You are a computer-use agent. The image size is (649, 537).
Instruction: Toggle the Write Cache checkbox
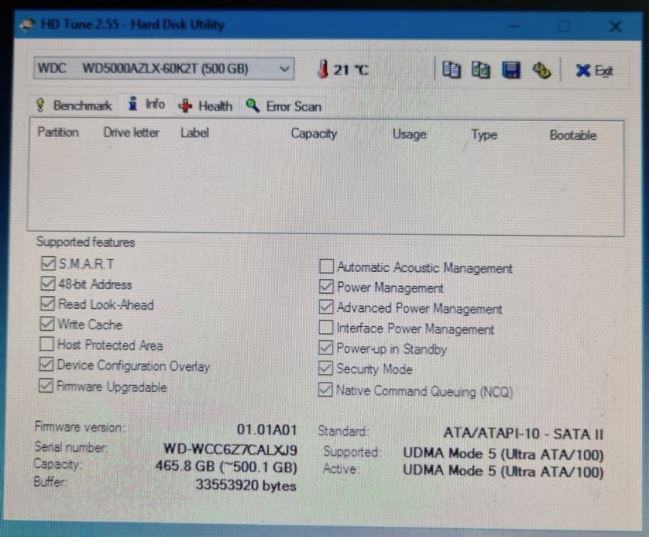pos(47,323)
